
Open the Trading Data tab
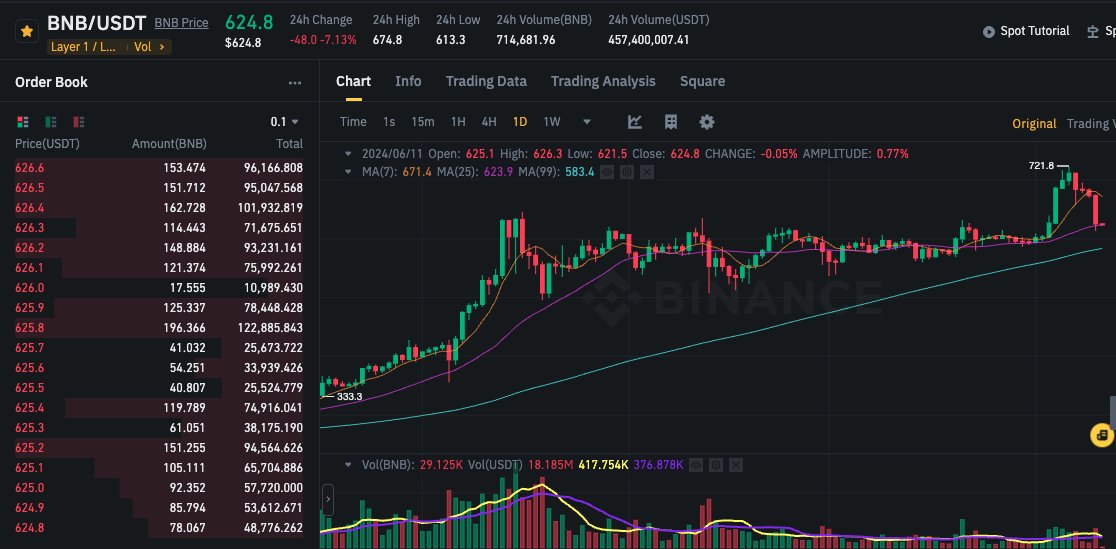tap(486, 81)
